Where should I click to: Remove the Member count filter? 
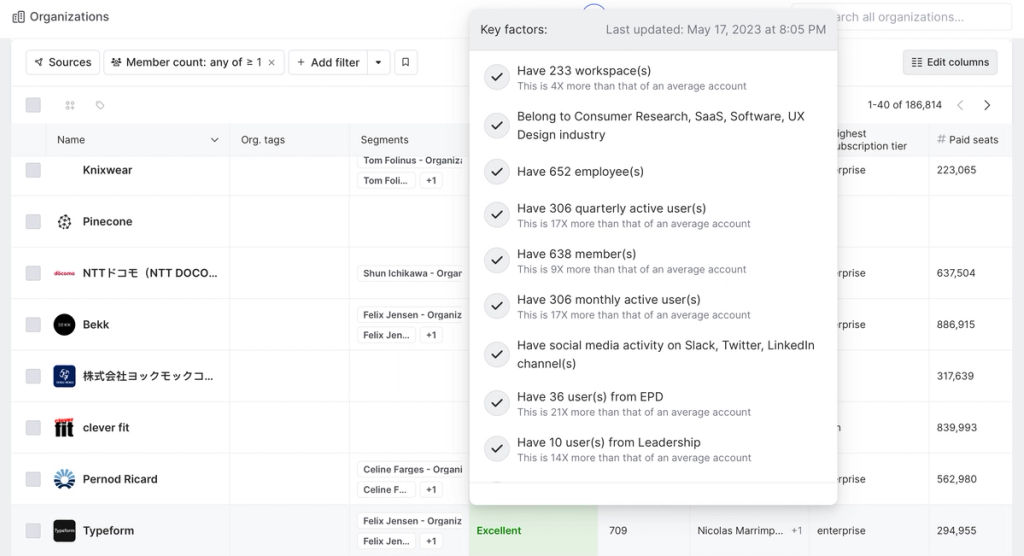pos(272,63)
